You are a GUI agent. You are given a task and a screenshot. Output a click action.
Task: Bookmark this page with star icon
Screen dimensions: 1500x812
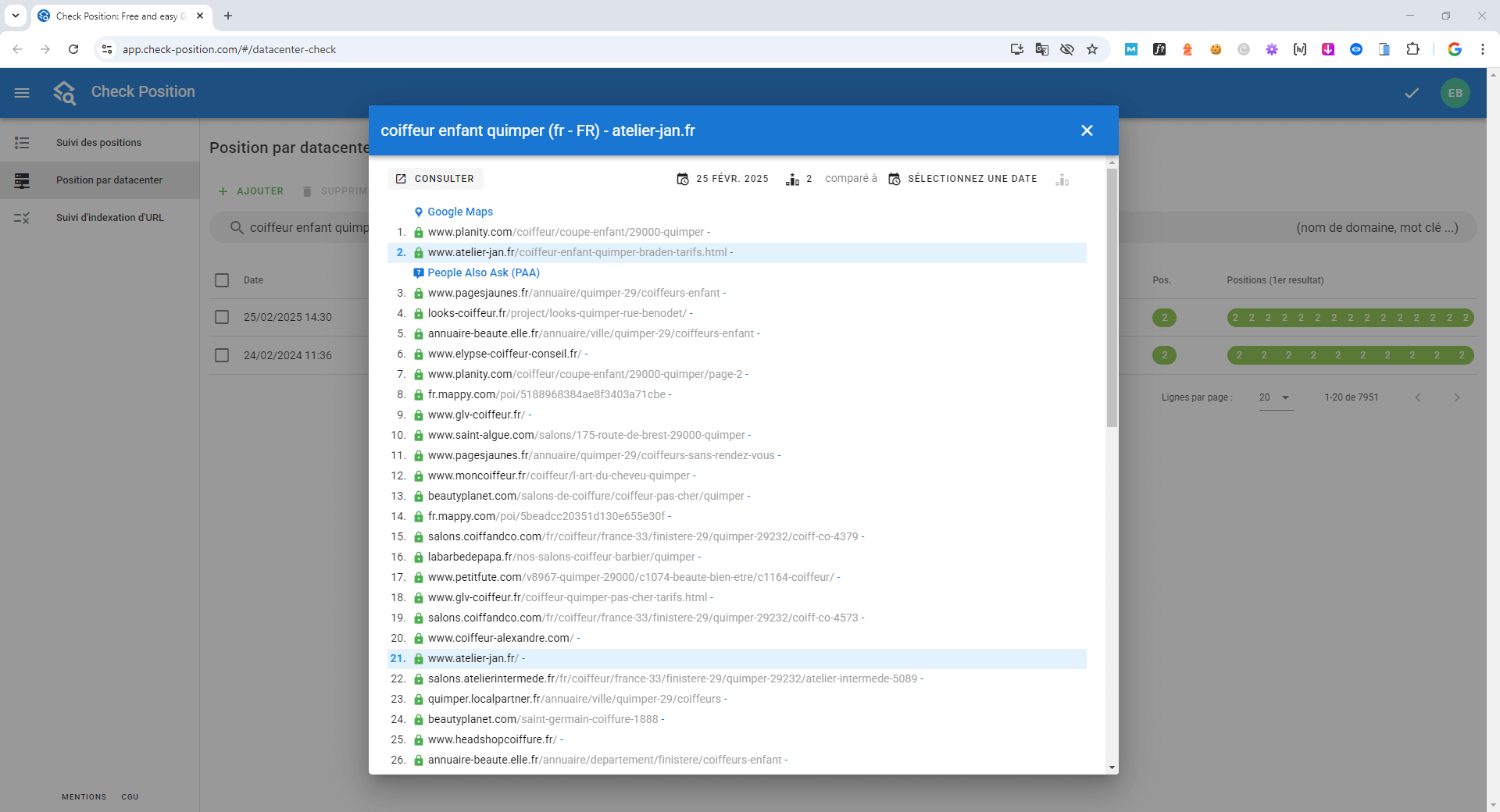(x=1092, y=49)
